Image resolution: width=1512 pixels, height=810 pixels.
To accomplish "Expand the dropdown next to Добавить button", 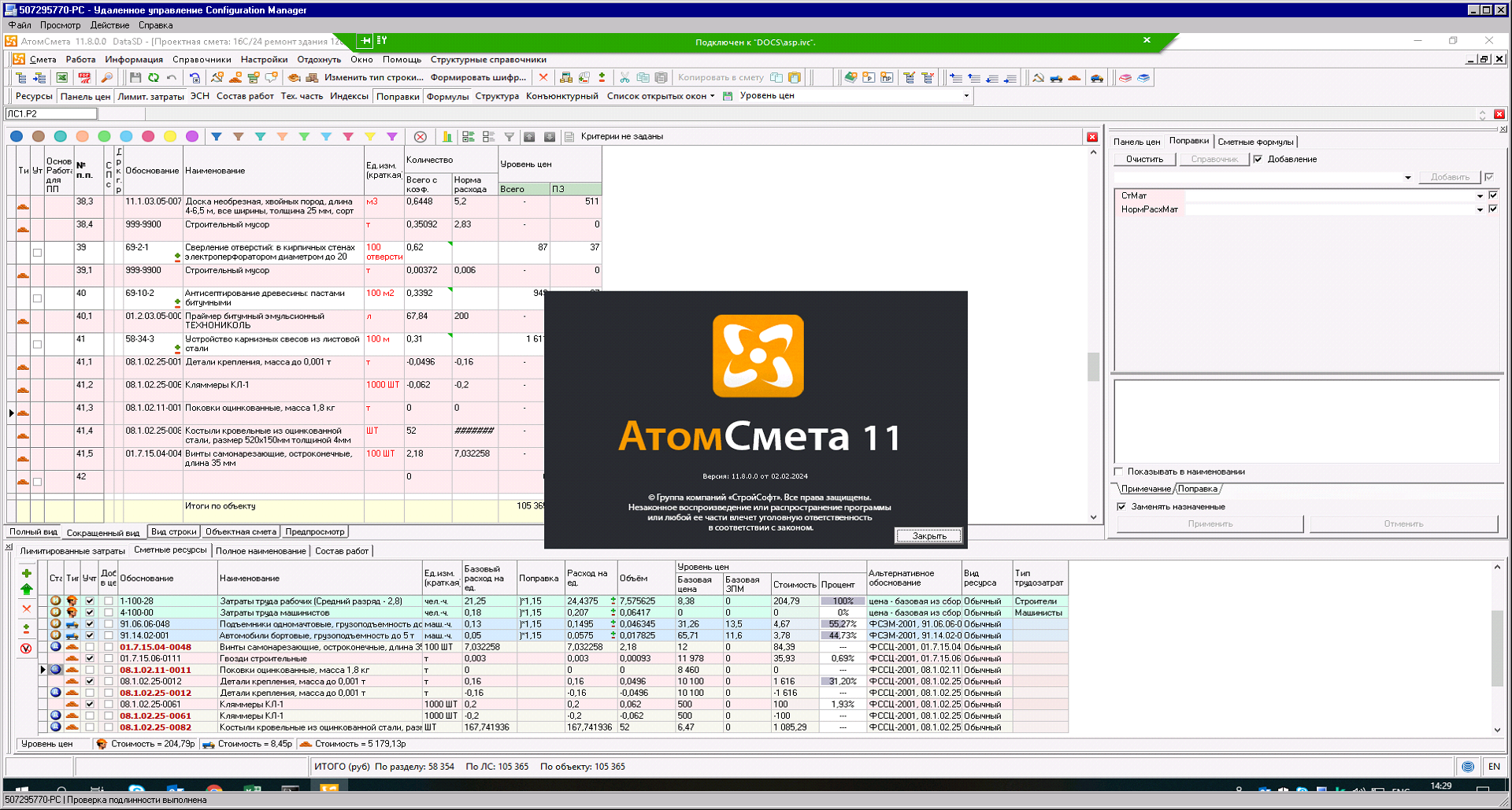I will click(x=1407, y=178).
